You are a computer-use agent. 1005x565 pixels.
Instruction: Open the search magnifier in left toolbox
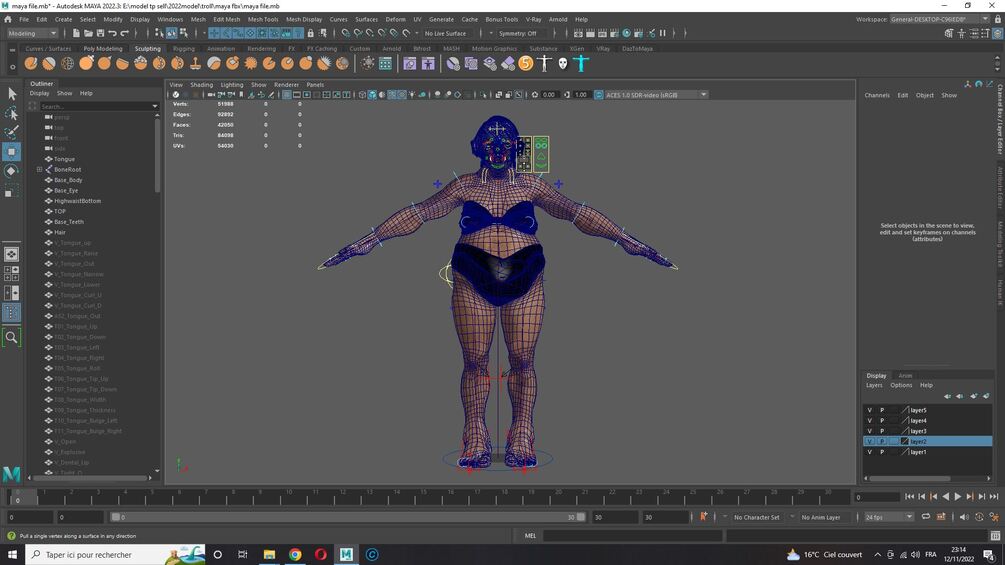pyautogui.click(x=12, y=337)
